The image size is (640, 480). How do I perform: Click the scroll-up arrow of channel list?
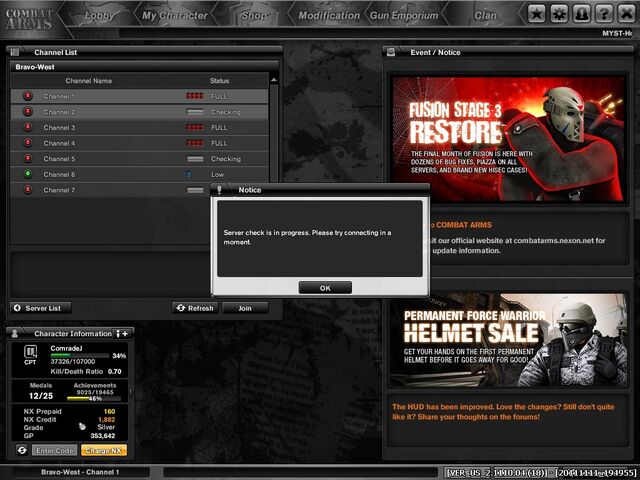coord(274,80)
